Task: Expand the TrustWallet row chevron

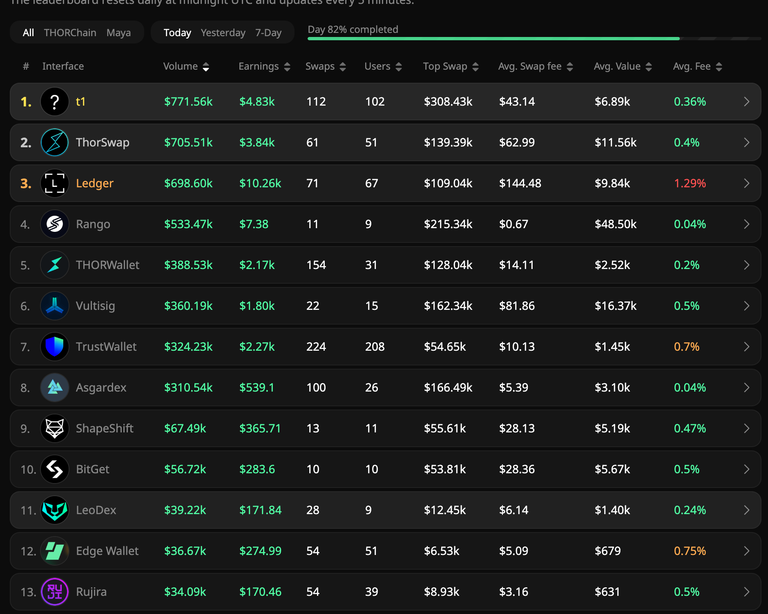Action: point(746,347)
